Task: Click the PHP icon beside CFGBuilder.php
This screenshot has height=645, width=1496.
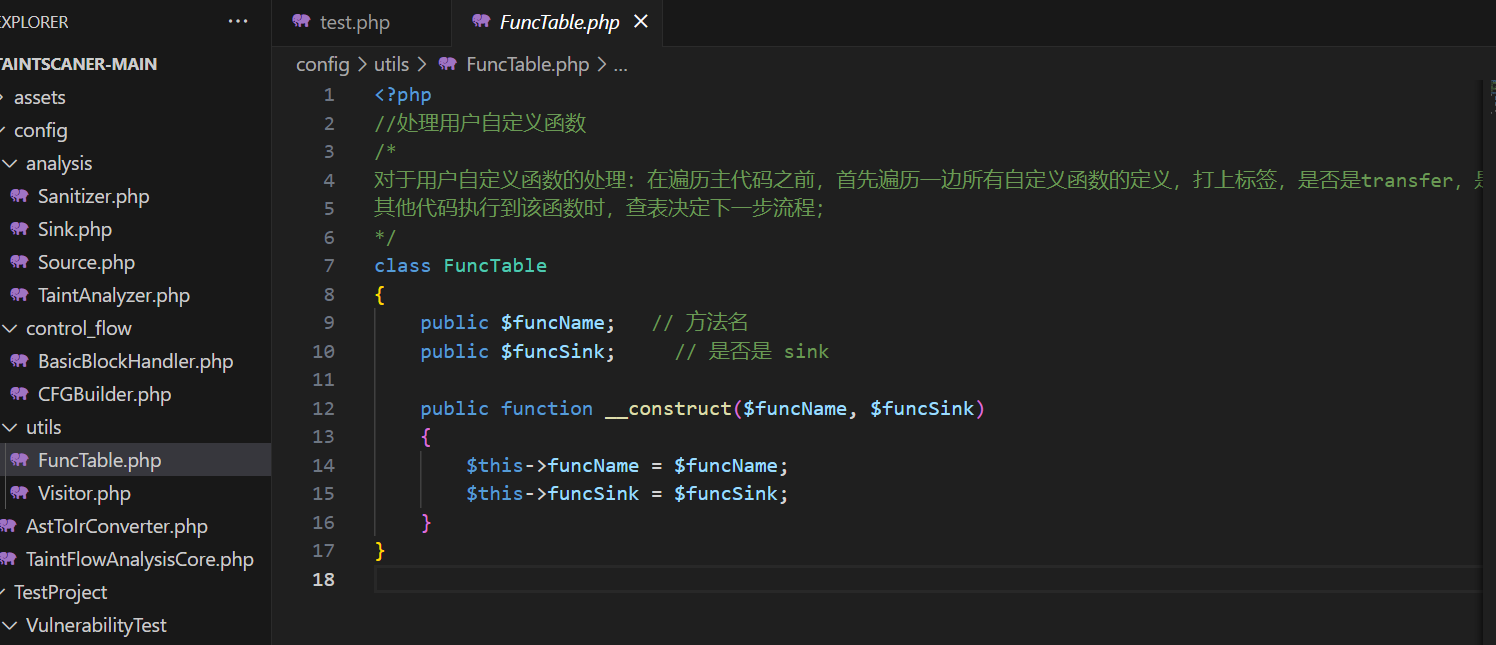Action: pyautogui.click(x=19, y=394)
